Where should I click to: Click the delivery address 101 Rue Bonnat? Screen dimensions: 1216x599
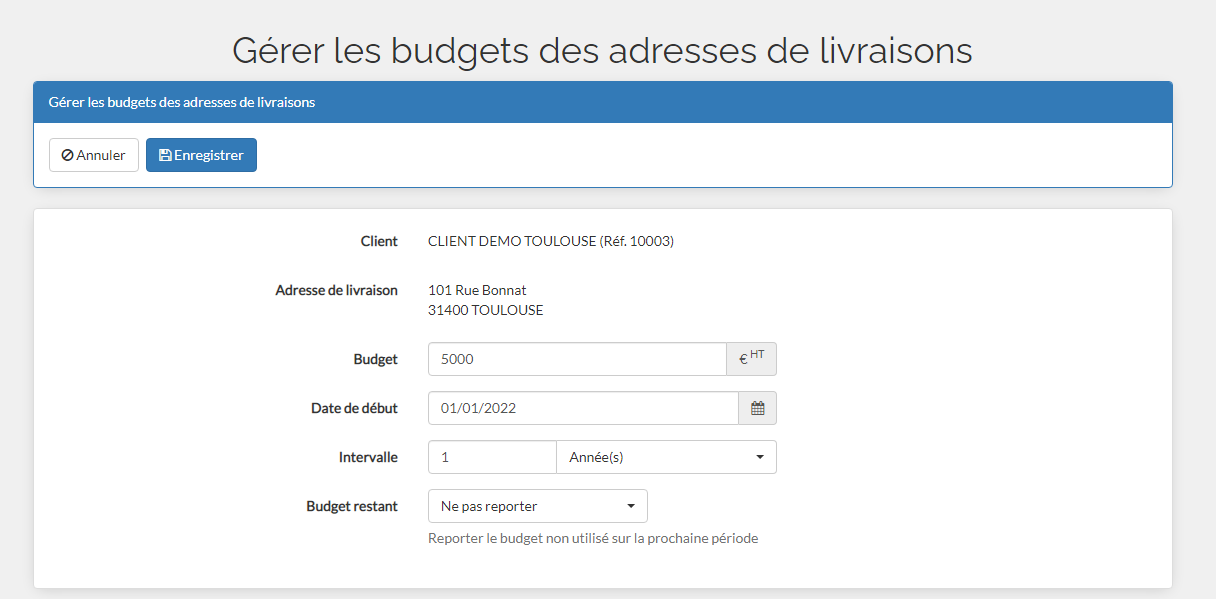(477, 290)
